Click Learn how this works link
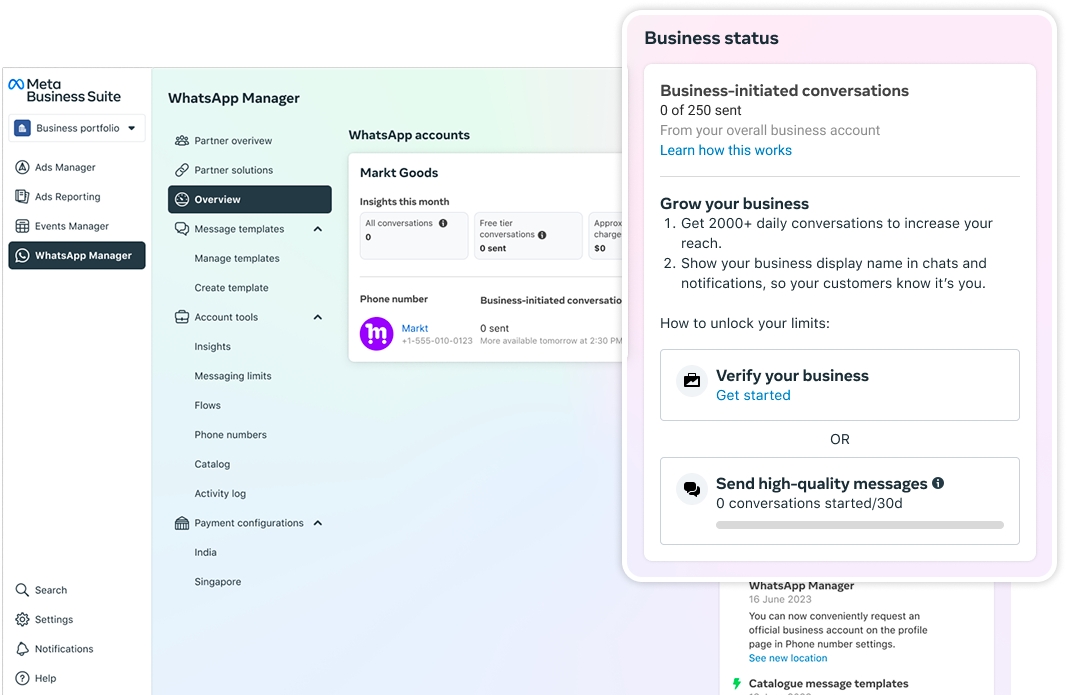 [x=725, y=150]
